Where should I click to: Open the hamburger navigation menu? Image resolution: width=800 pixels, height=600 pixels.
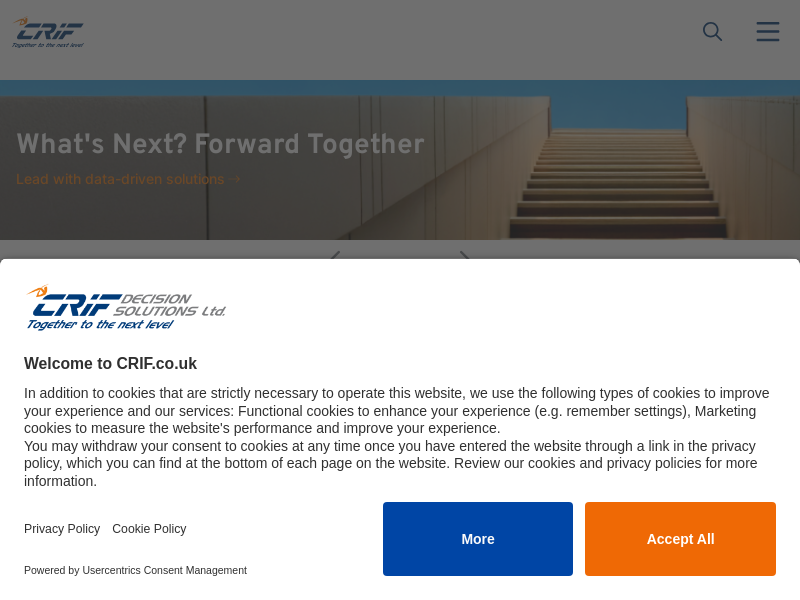767,32
